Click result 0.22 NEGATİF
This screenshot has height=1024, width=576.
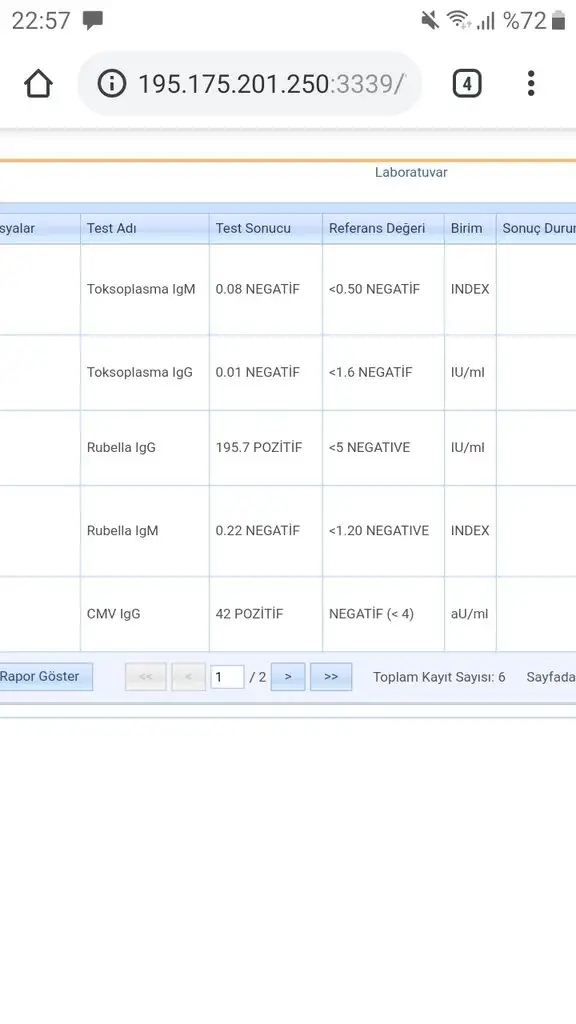point(257,530)
